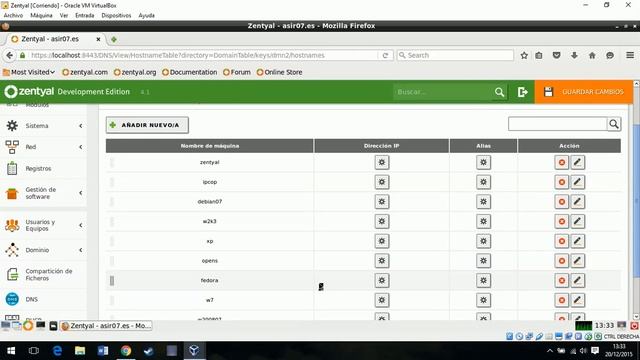This screenshot has width=640, height=360.
Task: Delete the w2k3 host row
Action: pyautogui.click(x=562, y=221)
